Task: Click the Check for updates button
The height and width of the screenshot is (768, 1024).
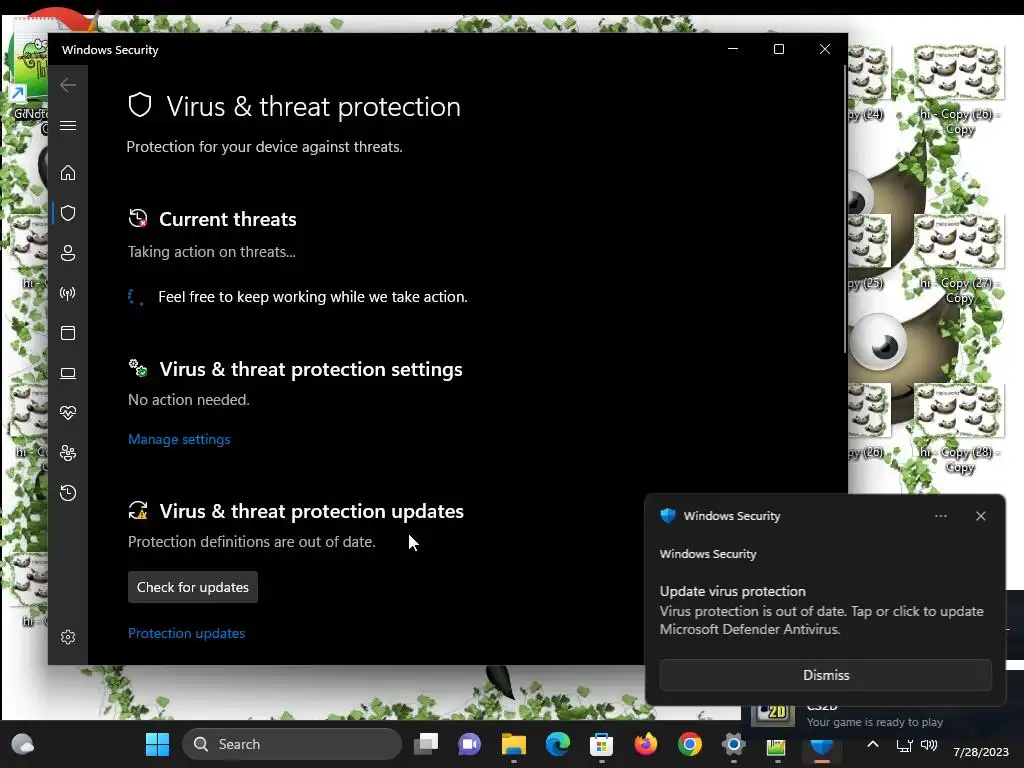Action: point(193,587)
